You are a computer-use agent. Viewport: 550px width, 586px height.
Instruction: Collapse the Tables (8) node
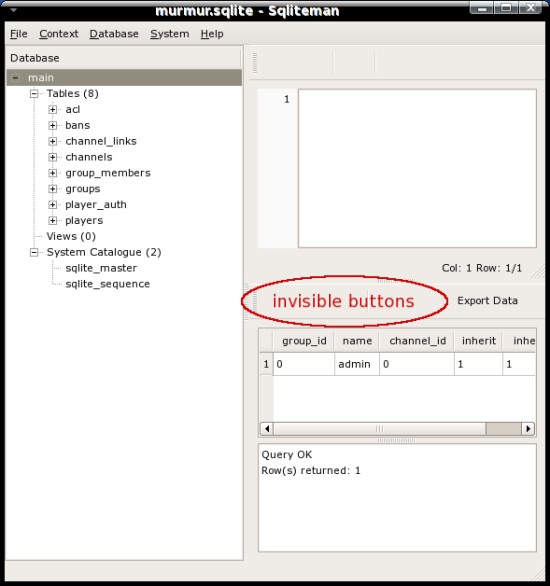click(x=34, y=93)
